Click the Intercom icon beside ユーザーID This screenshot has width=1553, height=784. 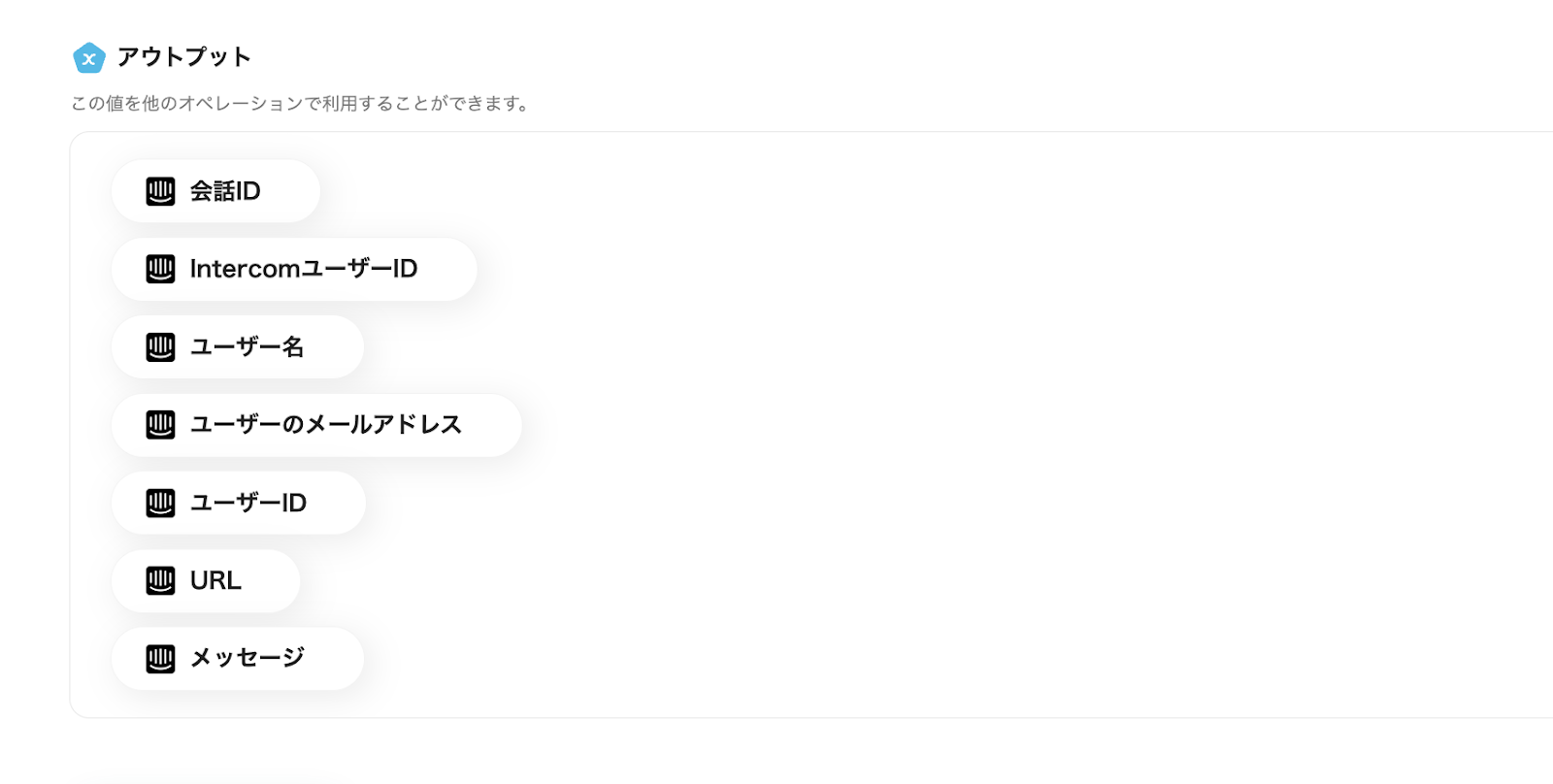coord(160,503)
